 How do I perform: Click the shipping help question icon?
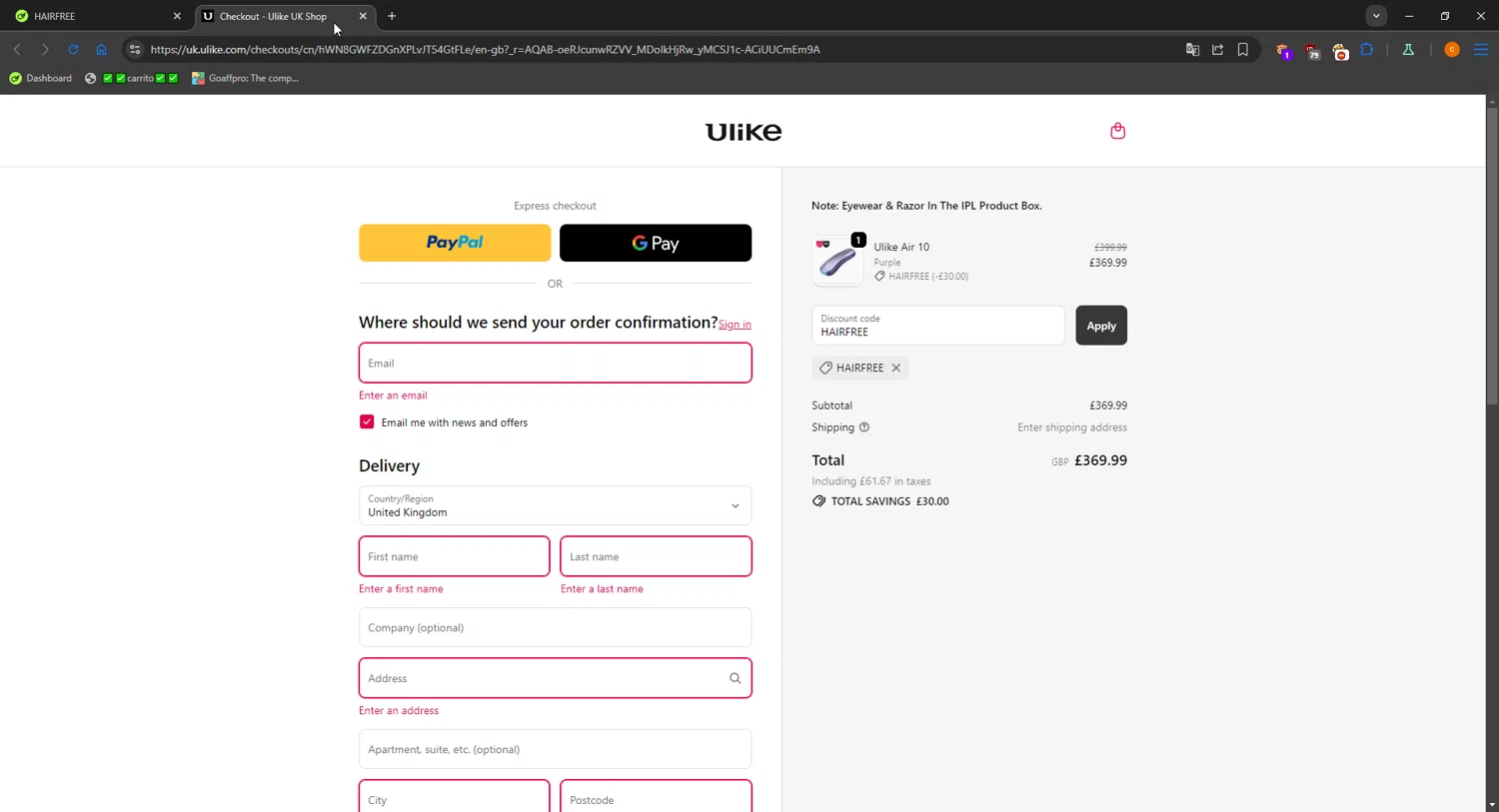click(x=864, y=427)
